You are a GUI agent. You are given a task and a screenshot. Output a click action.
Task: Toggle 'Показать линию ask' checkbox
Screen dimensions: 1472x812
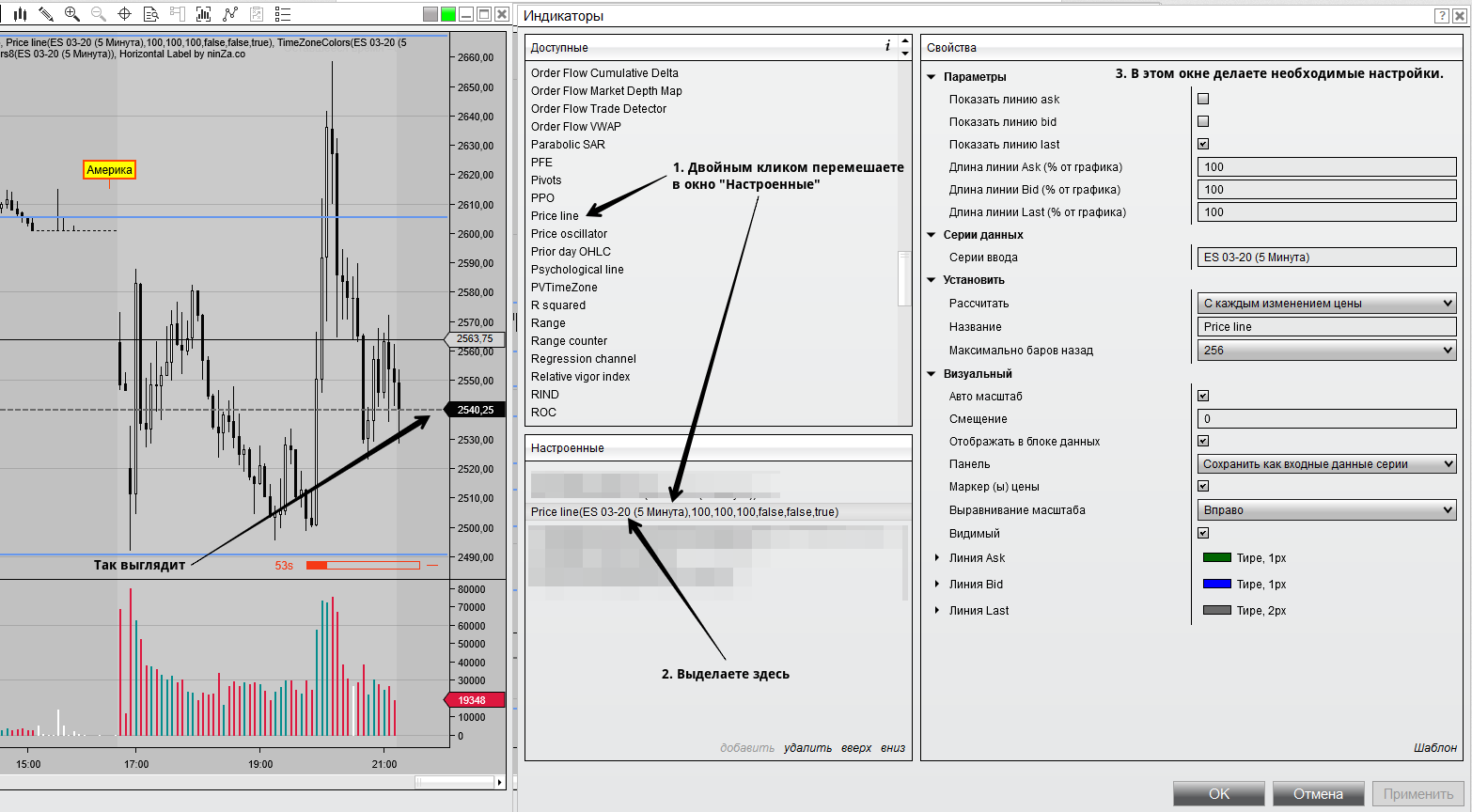pos(1203,99)
